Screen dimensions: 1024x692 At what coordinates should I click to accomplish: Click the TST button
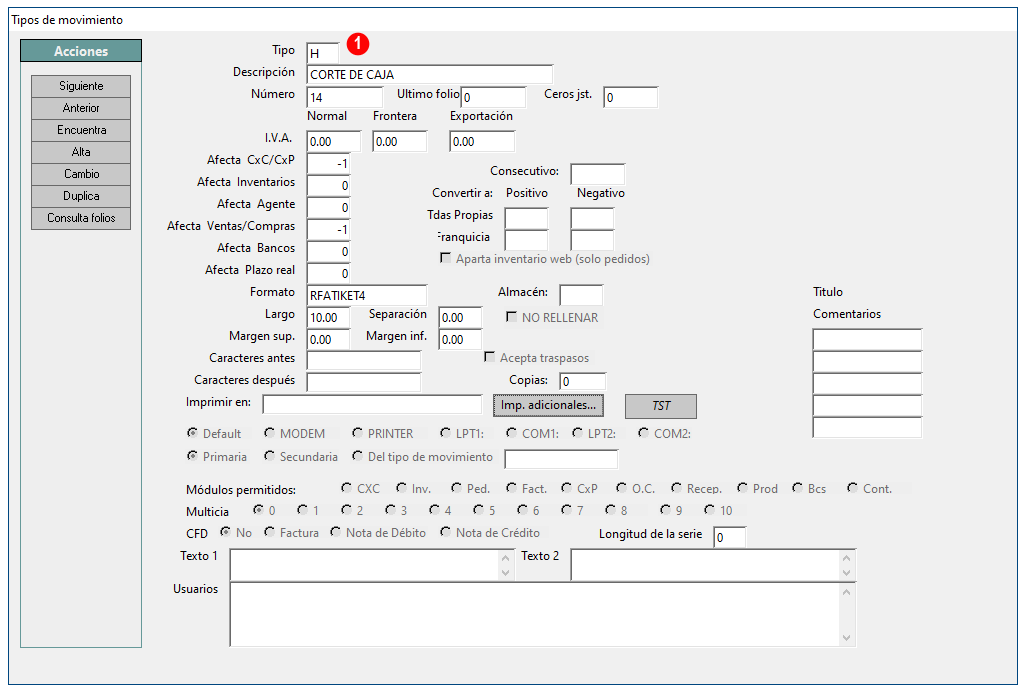(661, 406)
